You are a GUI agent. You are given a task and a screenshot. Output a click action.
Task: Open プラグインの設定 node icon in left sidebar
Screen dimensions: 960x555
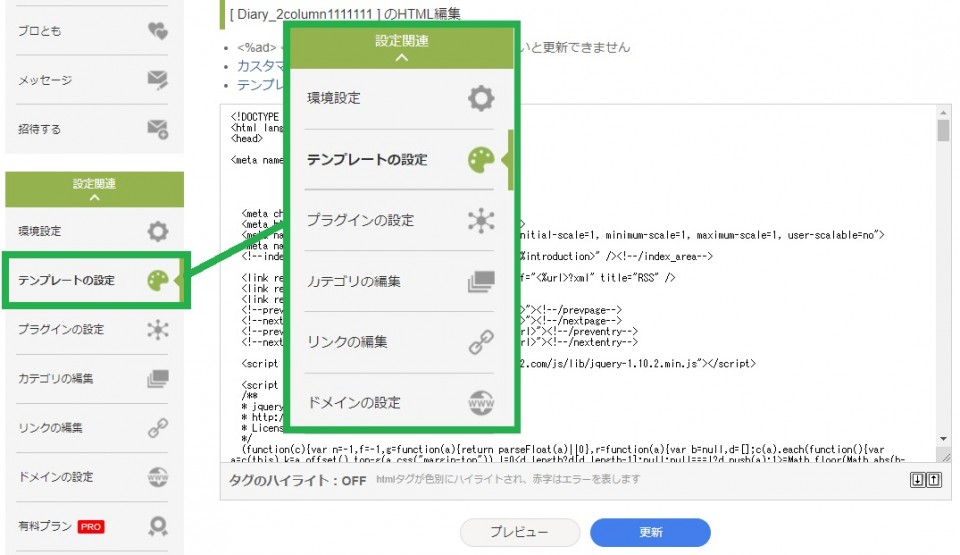coord(157,330)
